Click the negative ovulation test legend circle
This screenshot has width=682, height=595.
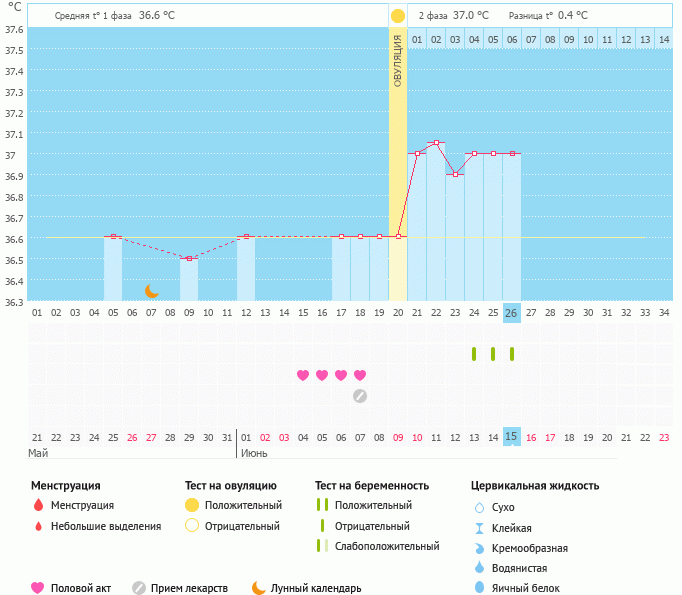(192, 526)
